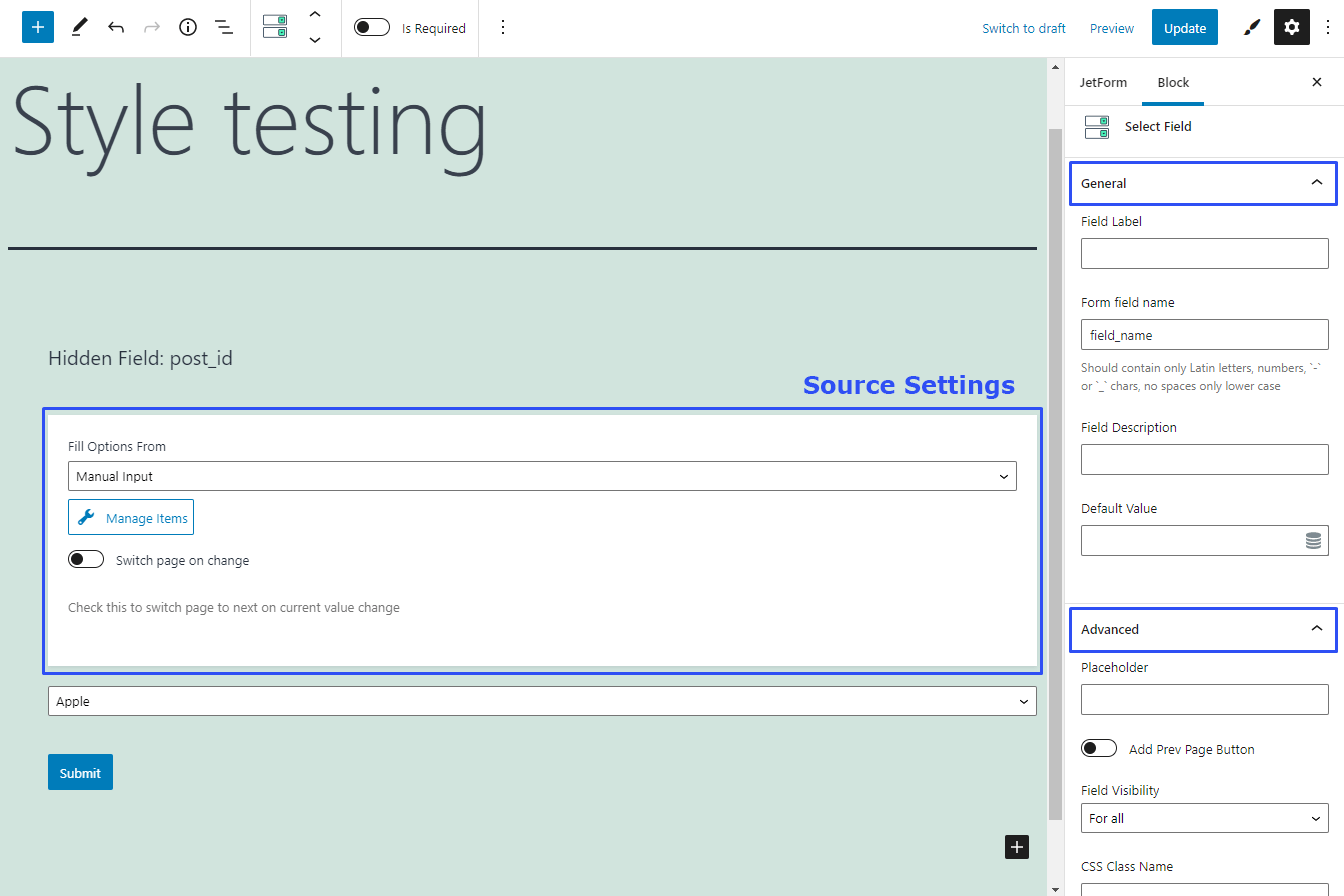Click the Styles pencil icon near Update
The image size is (1344, 896).
(x=1251, y=27)
